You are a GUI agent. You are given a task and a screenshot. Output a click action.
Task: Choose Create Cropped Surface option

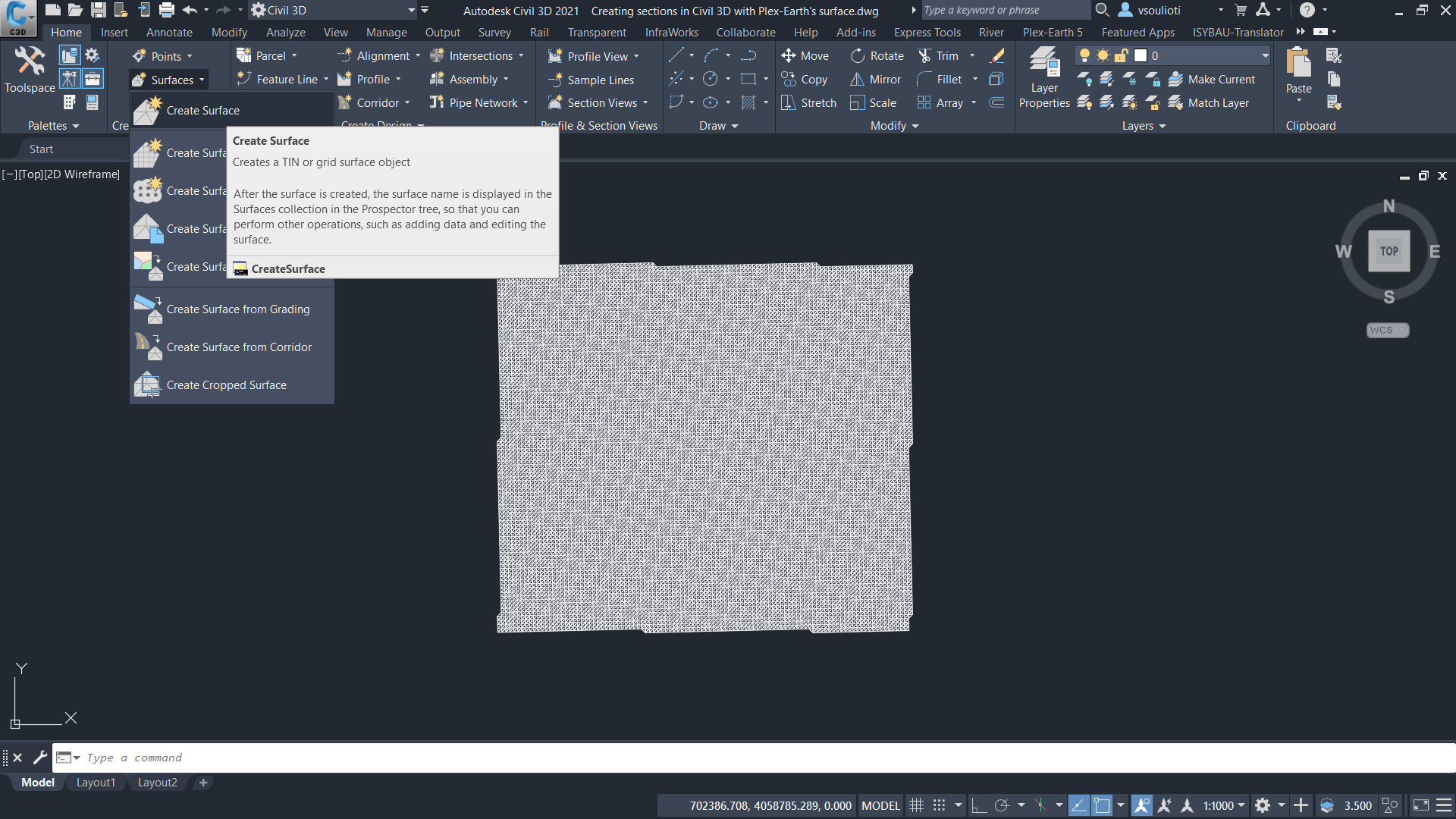coord(231,385)
